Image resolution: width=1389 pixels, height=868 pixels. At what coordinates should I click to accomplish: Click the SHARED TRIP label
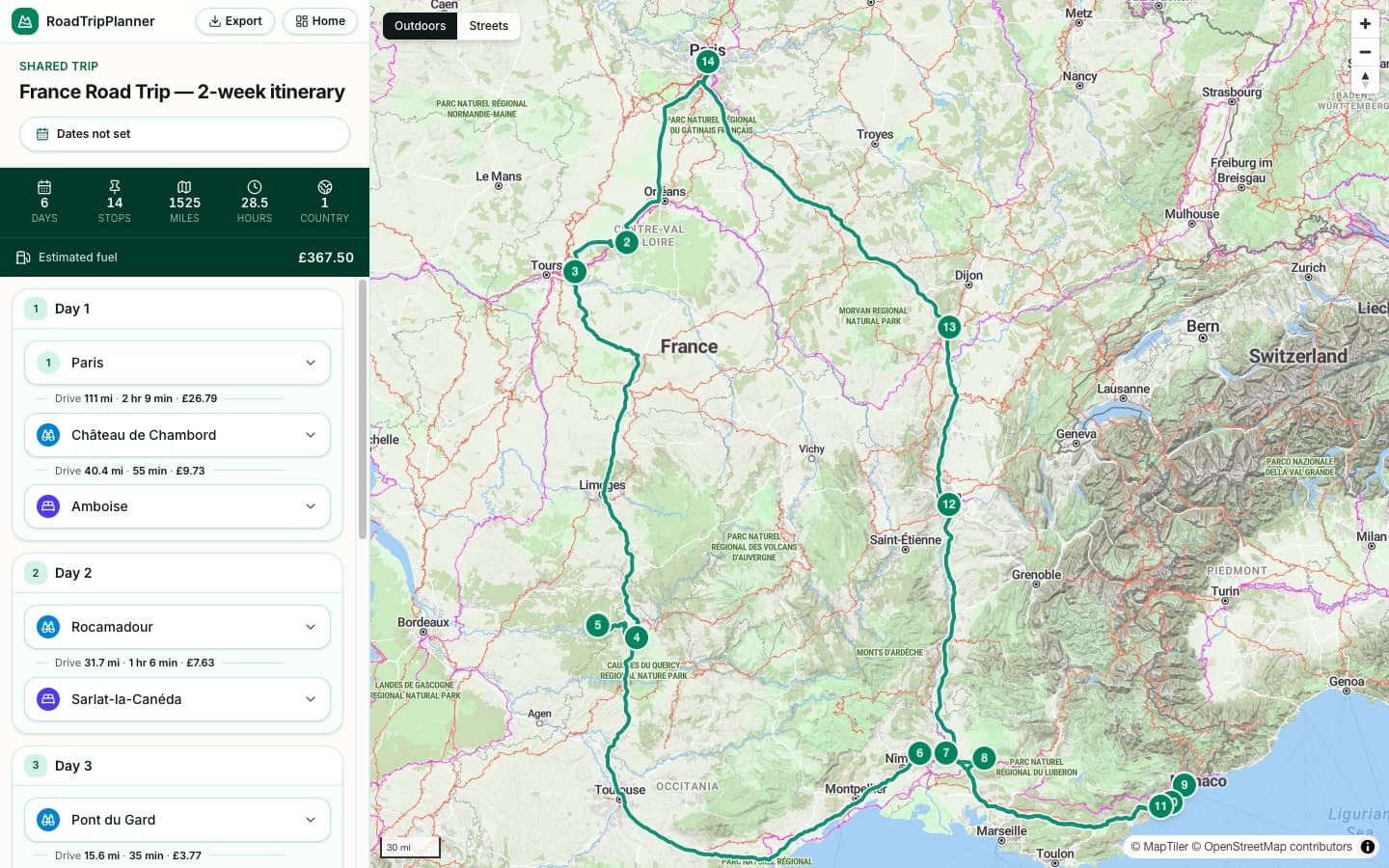click(x=59, y=67)
